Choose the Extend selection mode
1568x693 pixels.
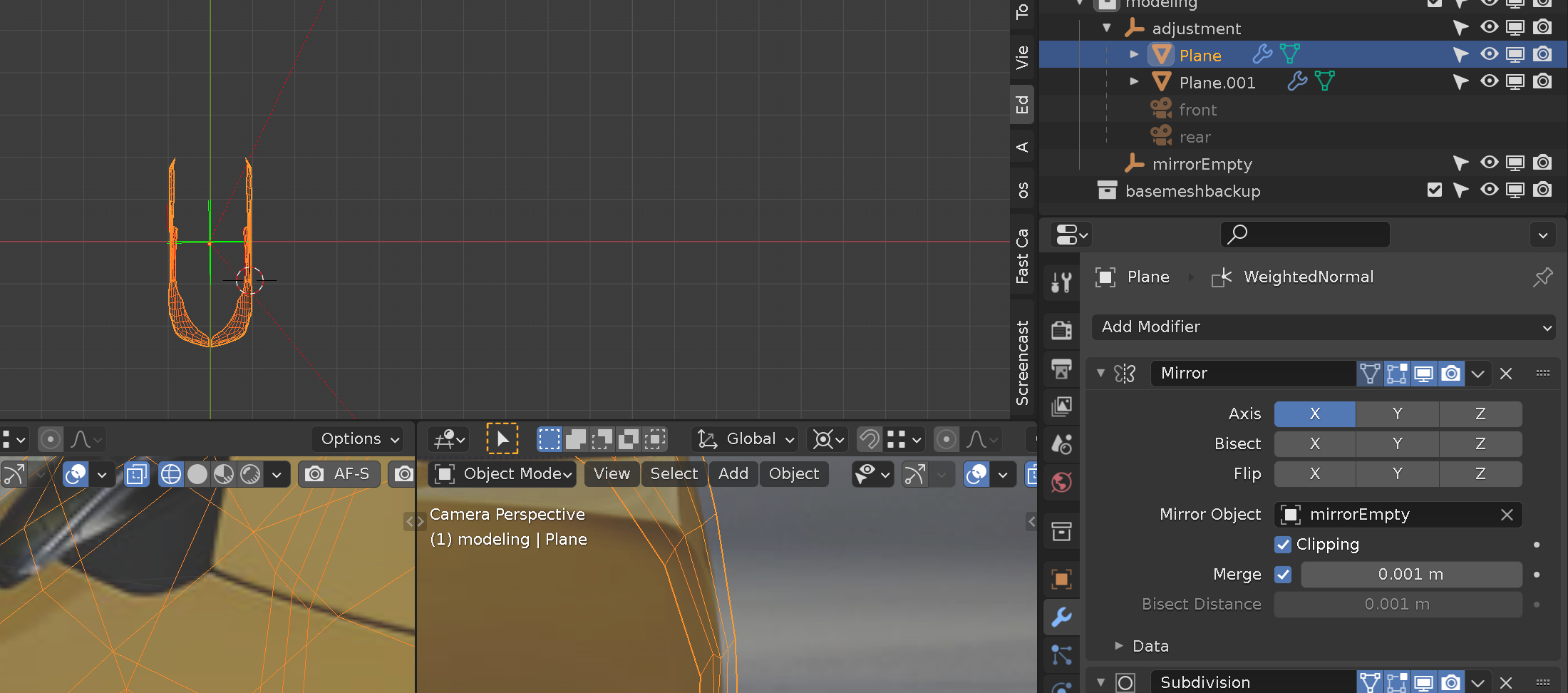click(x=575, y=438)
